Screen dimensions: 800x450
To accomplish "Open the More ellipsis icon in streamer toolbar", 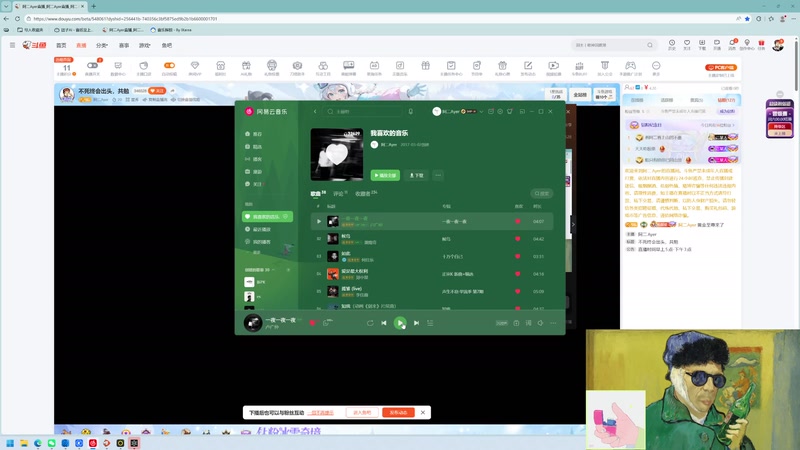I will [x=656, y=67].
